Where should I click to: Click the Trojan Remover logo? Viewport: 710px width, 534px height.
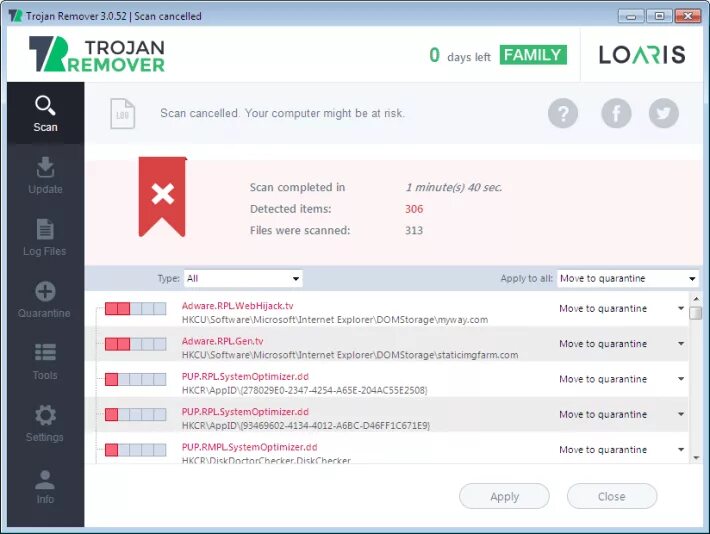(x=97, y=54)
